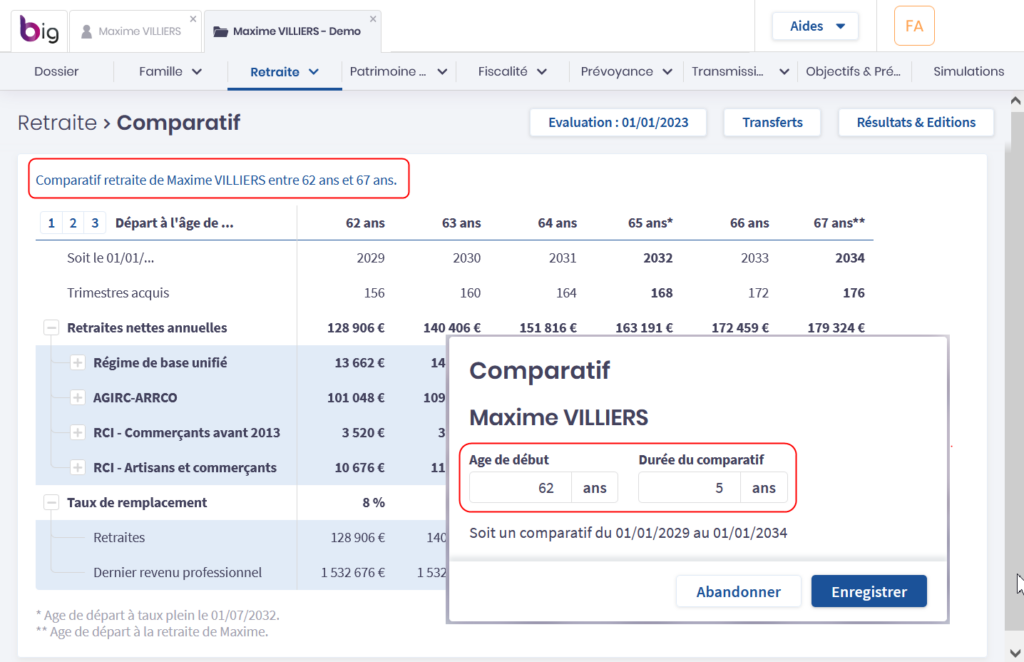Collapse the Taux de remplacement section

tap(50, 503)
